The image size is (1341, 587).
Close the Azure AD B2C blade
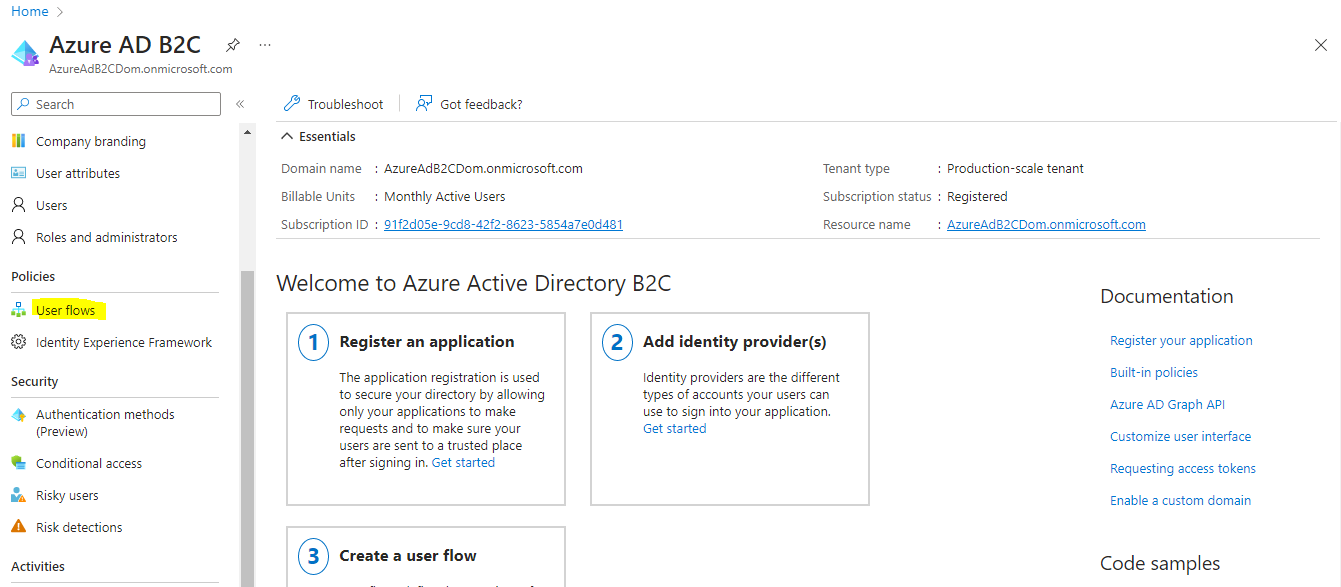(x=1320, y=45)
